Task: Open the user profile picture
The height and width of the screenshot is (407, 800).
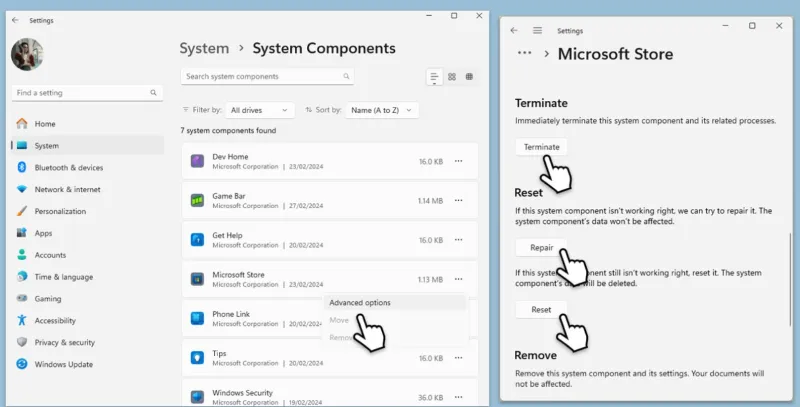Action: pos(27,54)
